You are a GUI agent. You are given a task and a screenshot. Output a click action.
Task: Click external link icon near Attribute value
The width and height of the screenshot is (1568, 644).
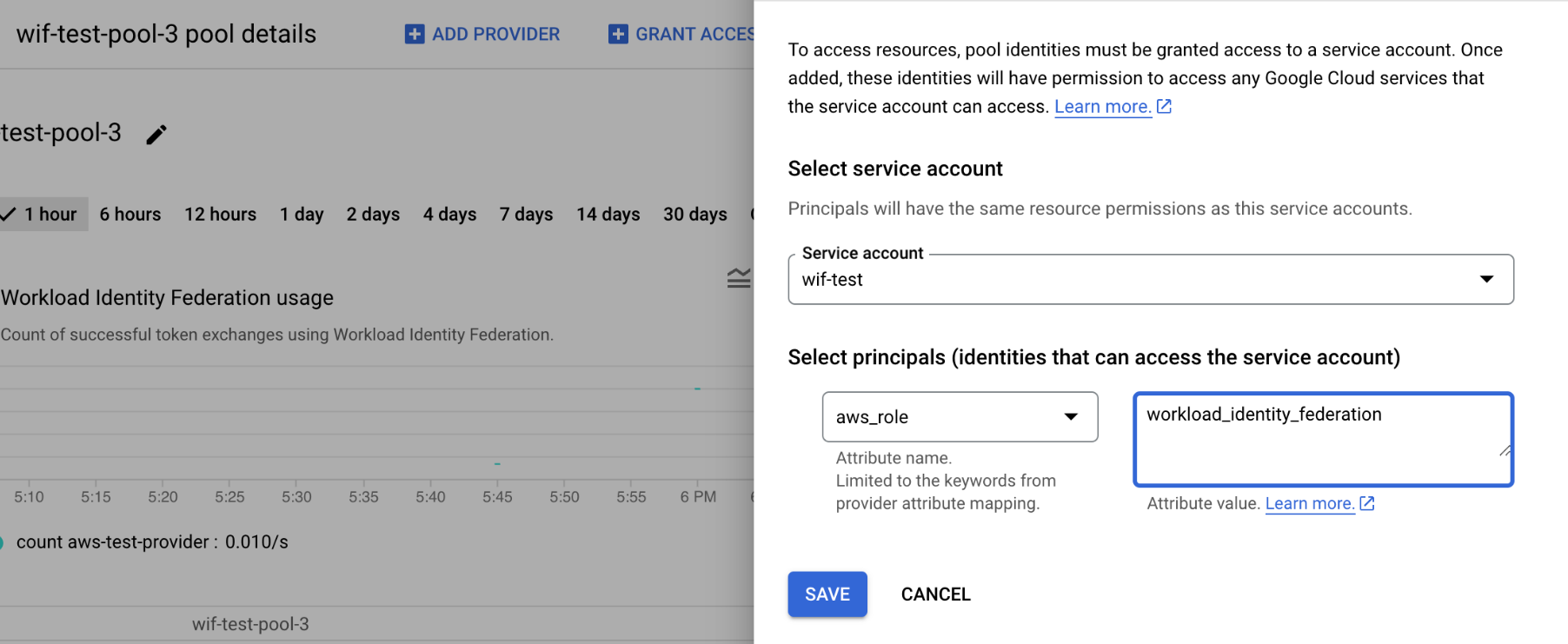(x=1367, y=503)
